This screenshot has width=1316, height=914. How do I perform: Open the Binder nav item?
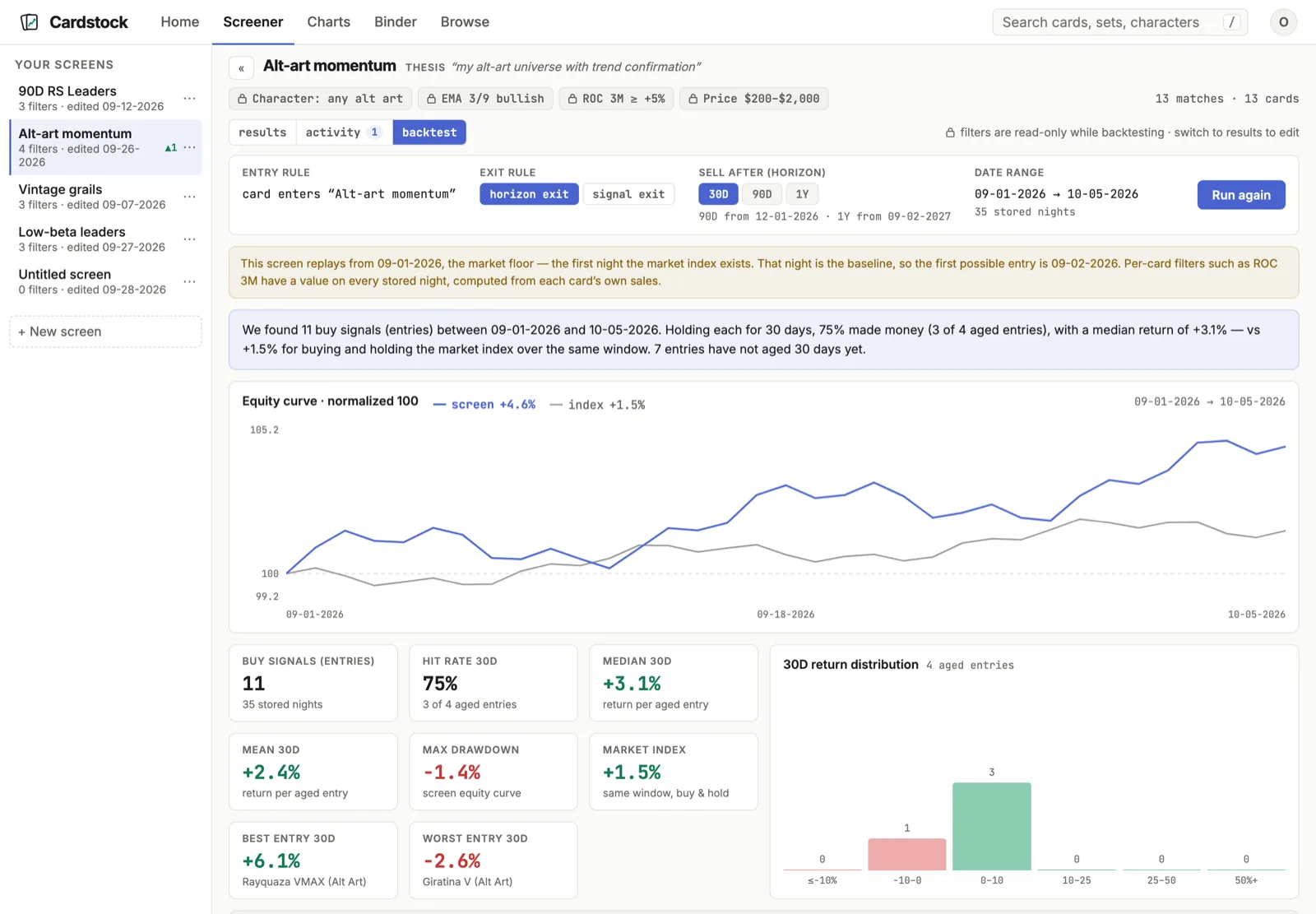click(x=396, y=22)
